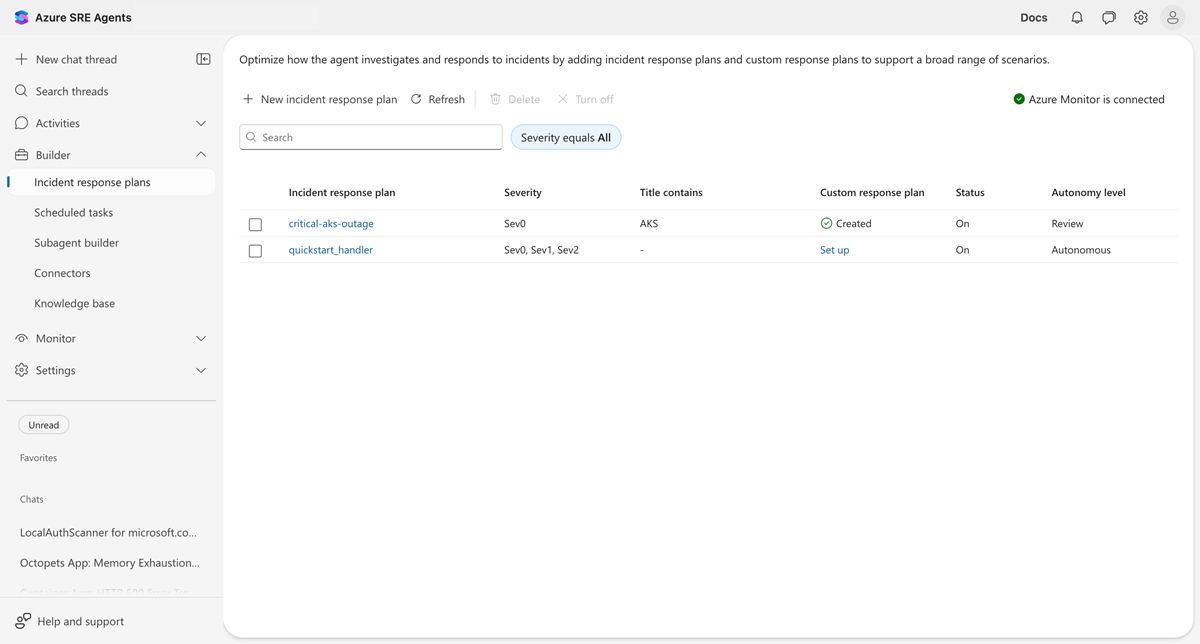The height and width of the screenshot is (644, 1200).
Task: Click the green Created check icon
Action: click(826, 223)
